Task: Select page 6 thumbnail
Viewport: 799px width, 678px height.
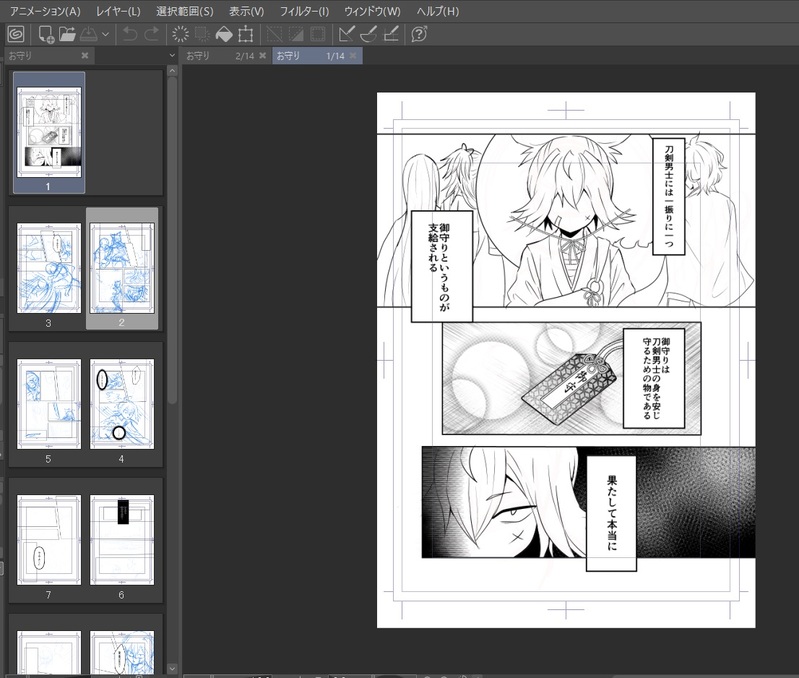Action: [x=122, y=540]
